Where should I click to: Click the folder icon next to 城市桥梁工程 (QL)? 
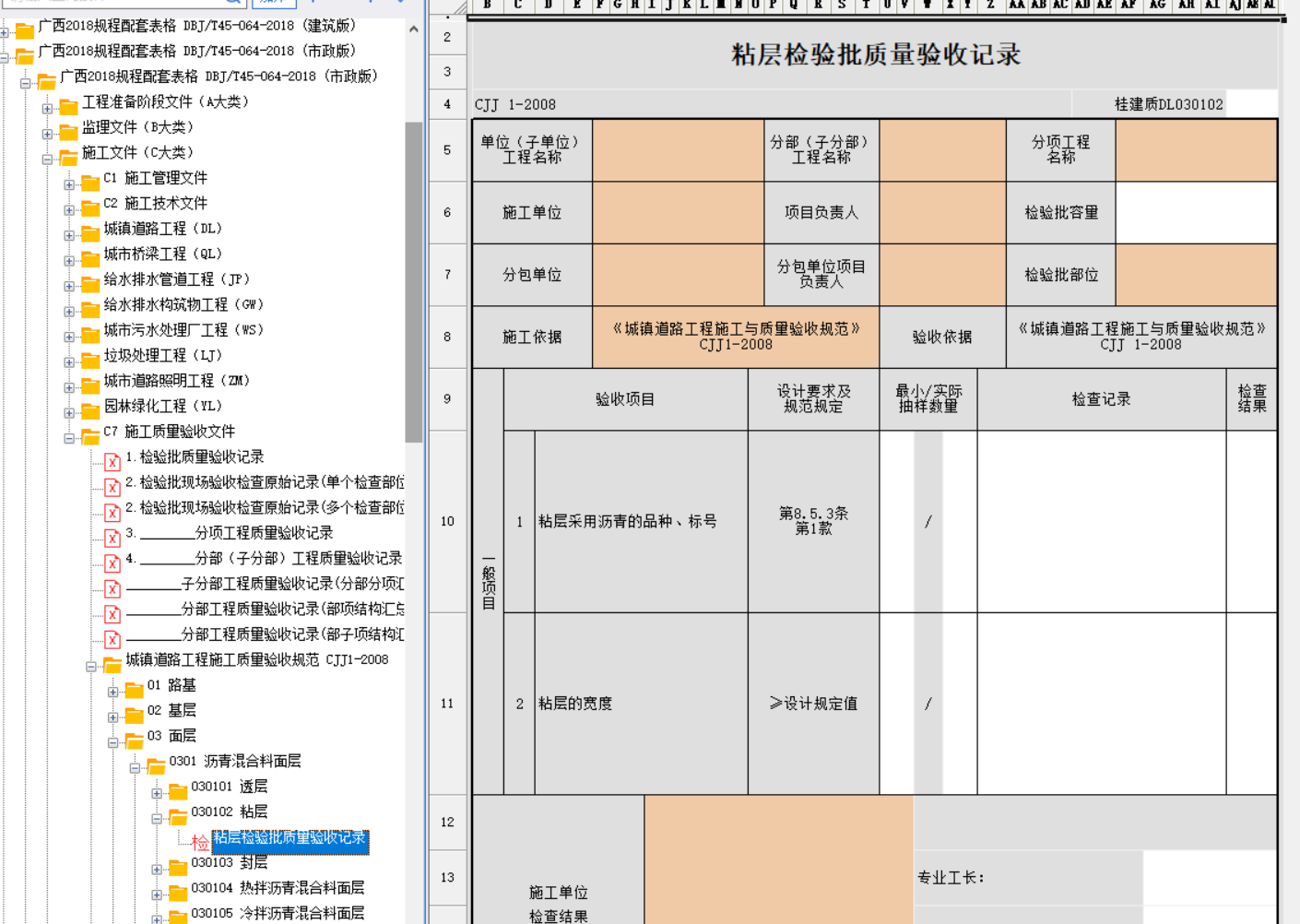pyautogui.click(x=90, y=257)
